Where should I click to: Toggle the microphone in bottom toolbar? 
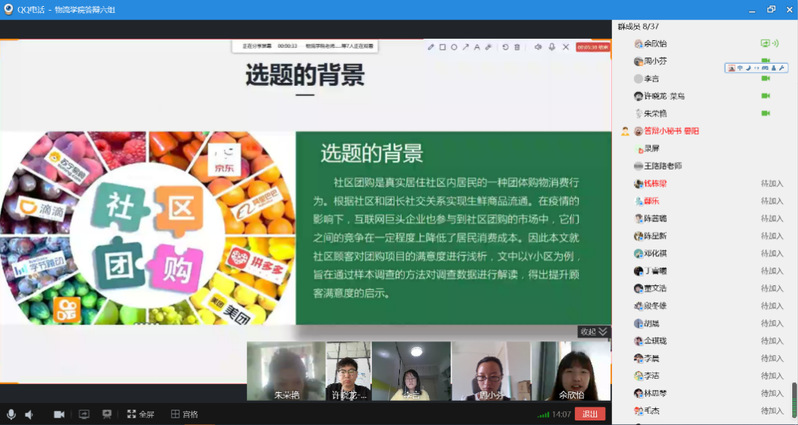tap(11, 414)
